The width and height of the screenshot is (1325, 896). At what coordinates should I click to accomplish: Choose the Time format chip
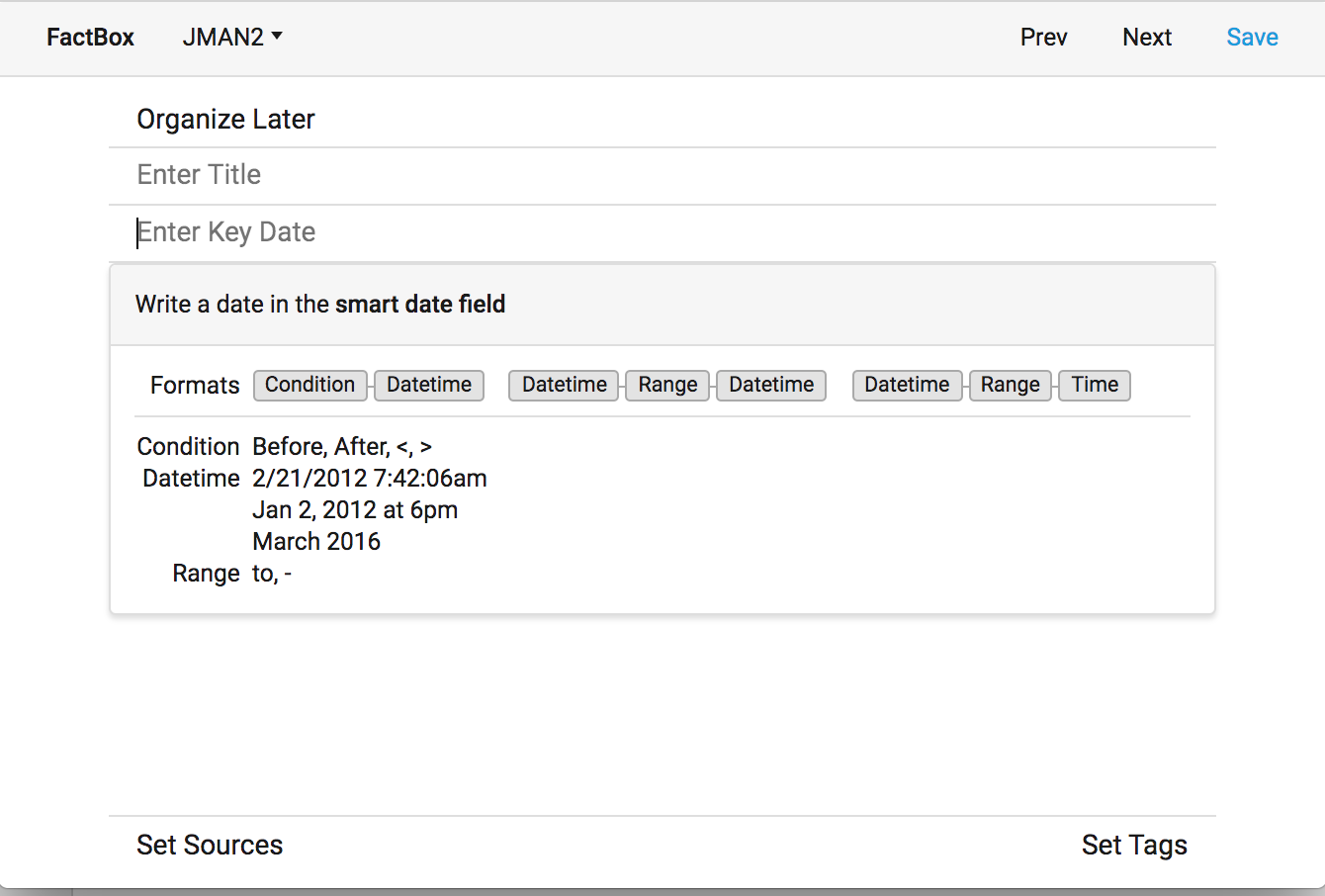point(1095,385)
